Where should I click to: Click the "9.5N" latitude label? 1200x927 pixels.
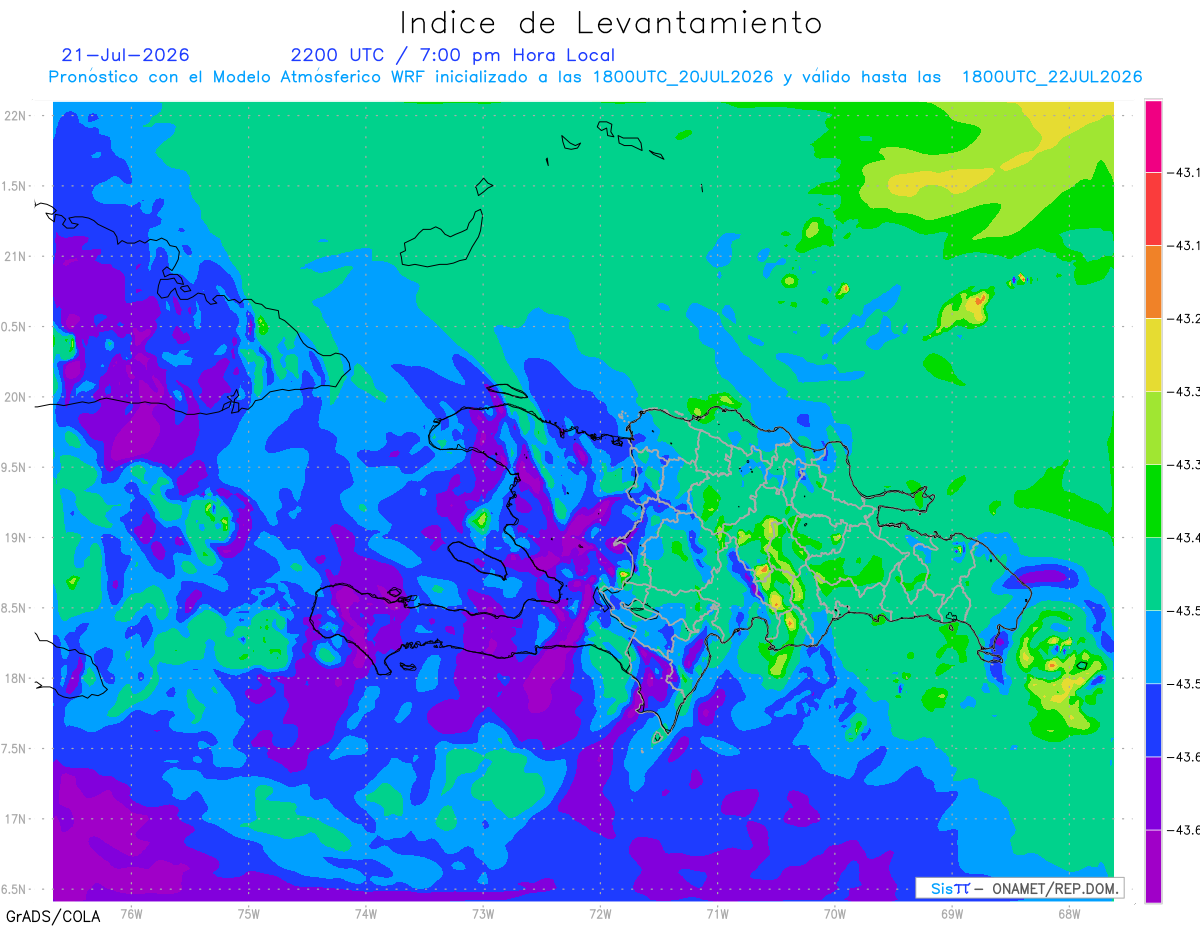(x=14, y=467)
